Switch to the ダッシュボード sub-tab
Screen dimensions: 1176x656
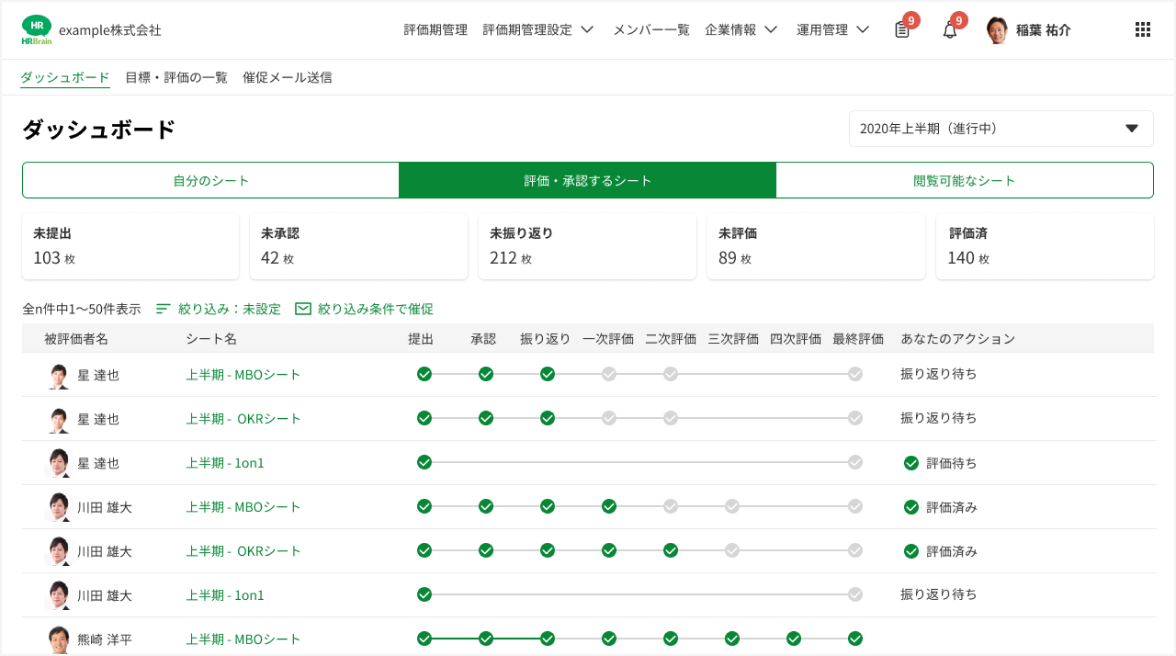tap(64, 77)
